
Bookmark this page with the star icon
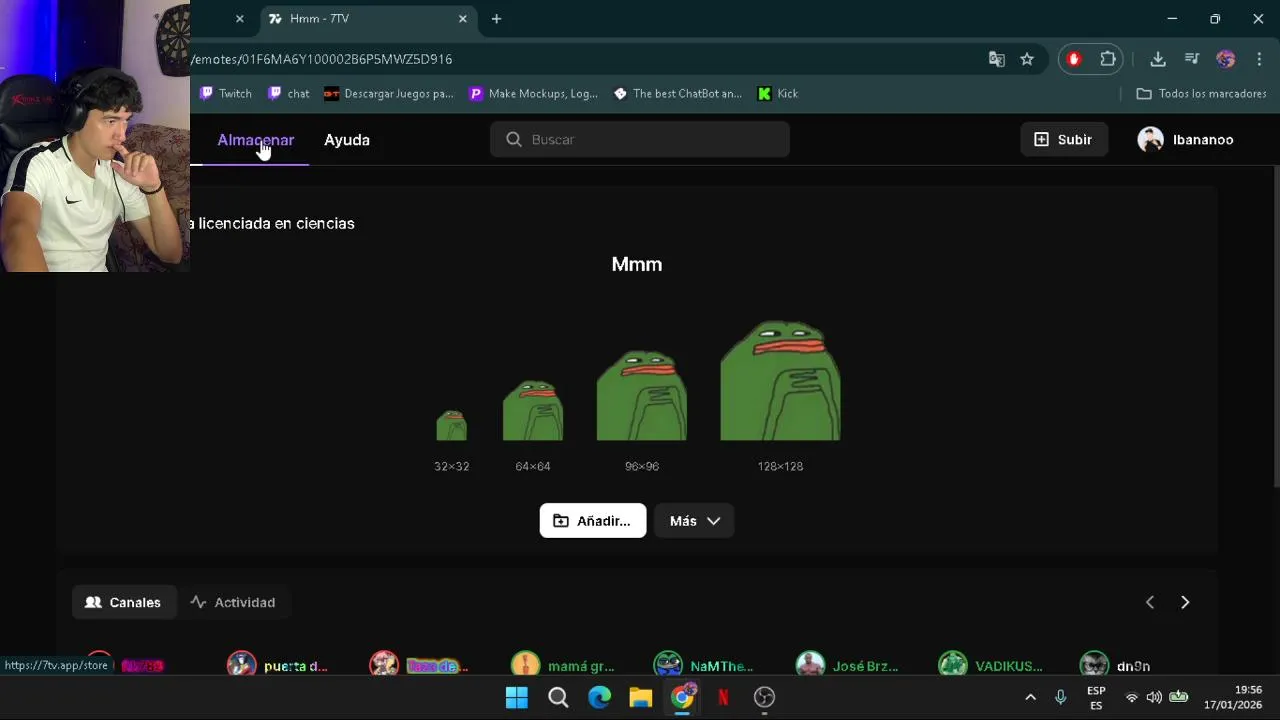pyautogui.click(x=1027, y=59)
